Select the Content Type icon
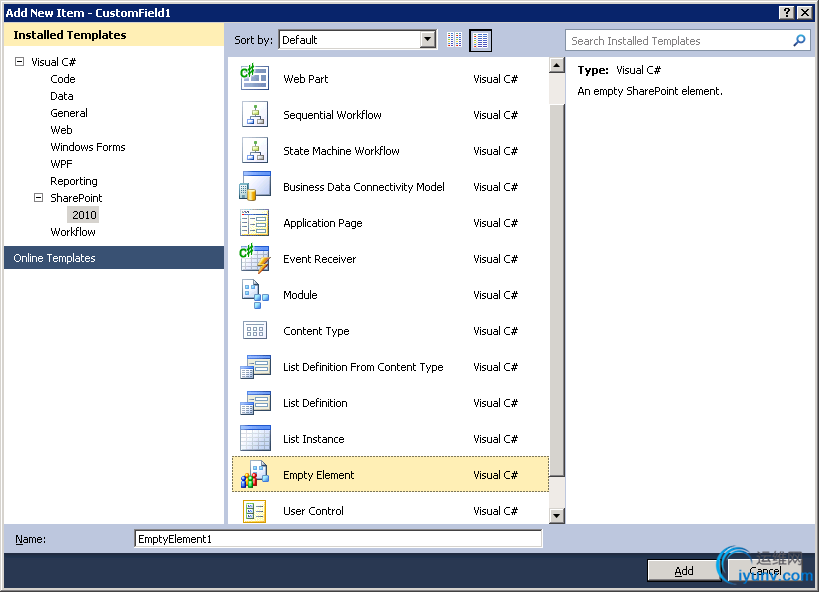 pyautogui.click(x=255, y=331)
